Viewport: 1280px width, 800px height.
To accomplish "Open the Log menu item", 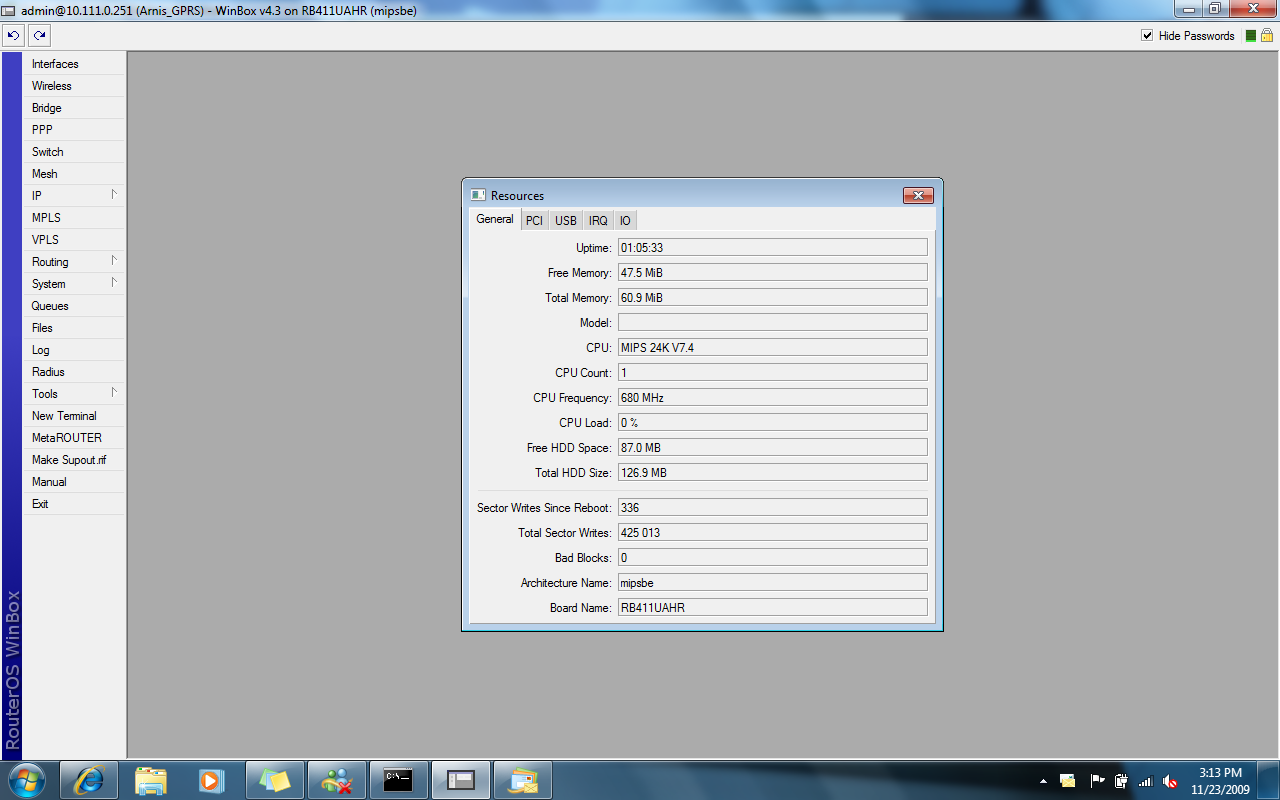I will 74,350.
